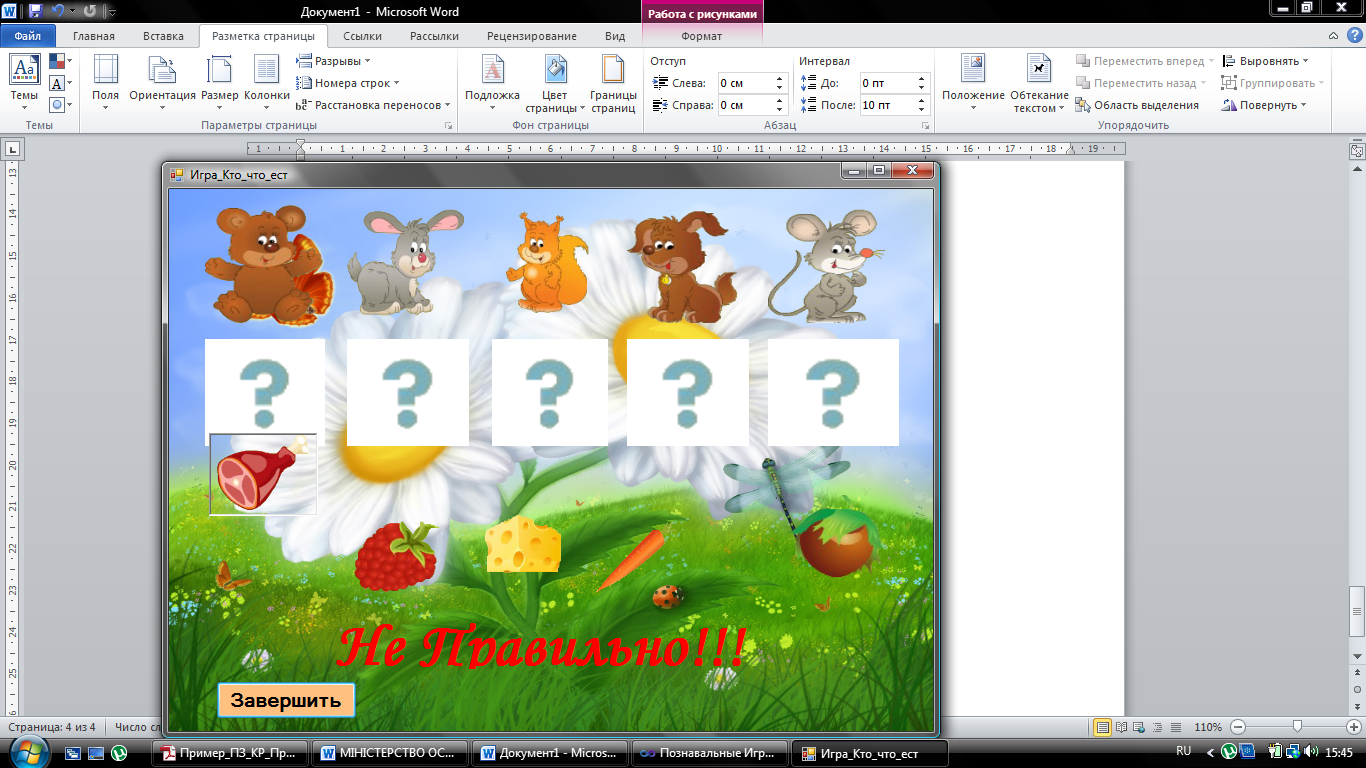This screenshot has width=1366, height=768.
Task: Open the Размер page size menu
Action: (219, 82)
